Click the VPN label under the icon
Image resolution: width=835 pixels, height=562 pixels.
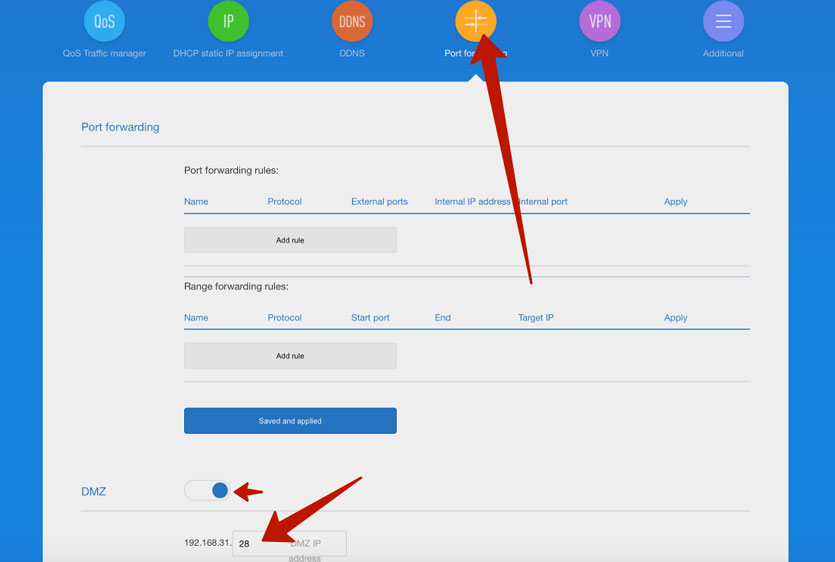600,53
